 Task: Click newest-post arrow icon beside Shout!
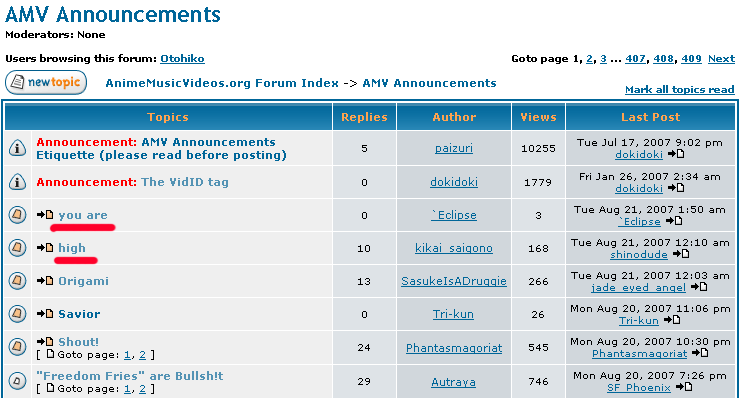click(45, 341)
